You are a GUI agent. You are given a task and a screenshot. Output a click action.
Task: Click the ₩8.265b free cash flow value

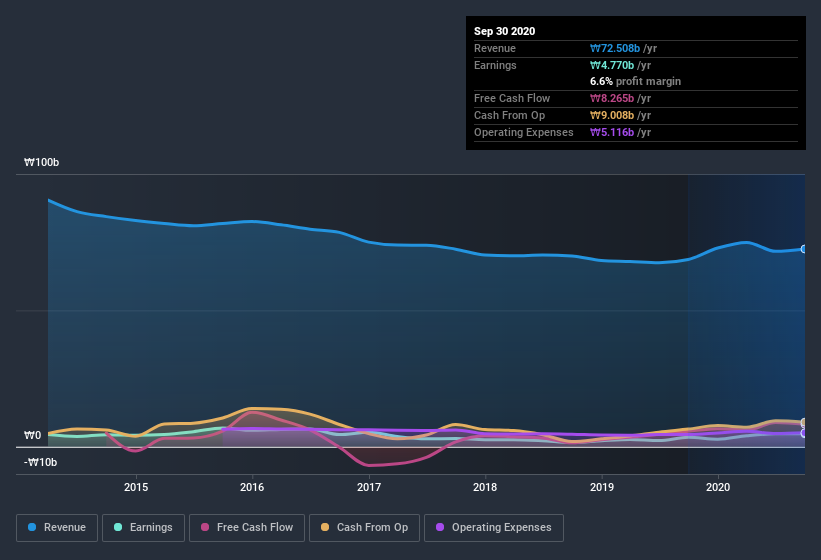coord(612,98)
